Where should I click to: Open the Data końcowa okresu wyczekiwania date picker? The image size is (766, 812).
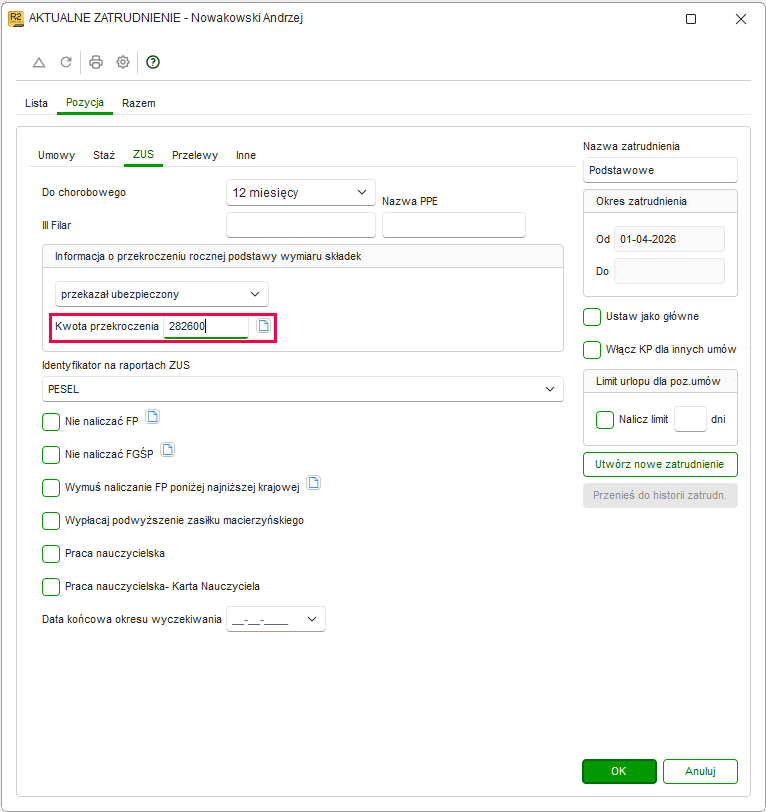(x=276, y=619)
